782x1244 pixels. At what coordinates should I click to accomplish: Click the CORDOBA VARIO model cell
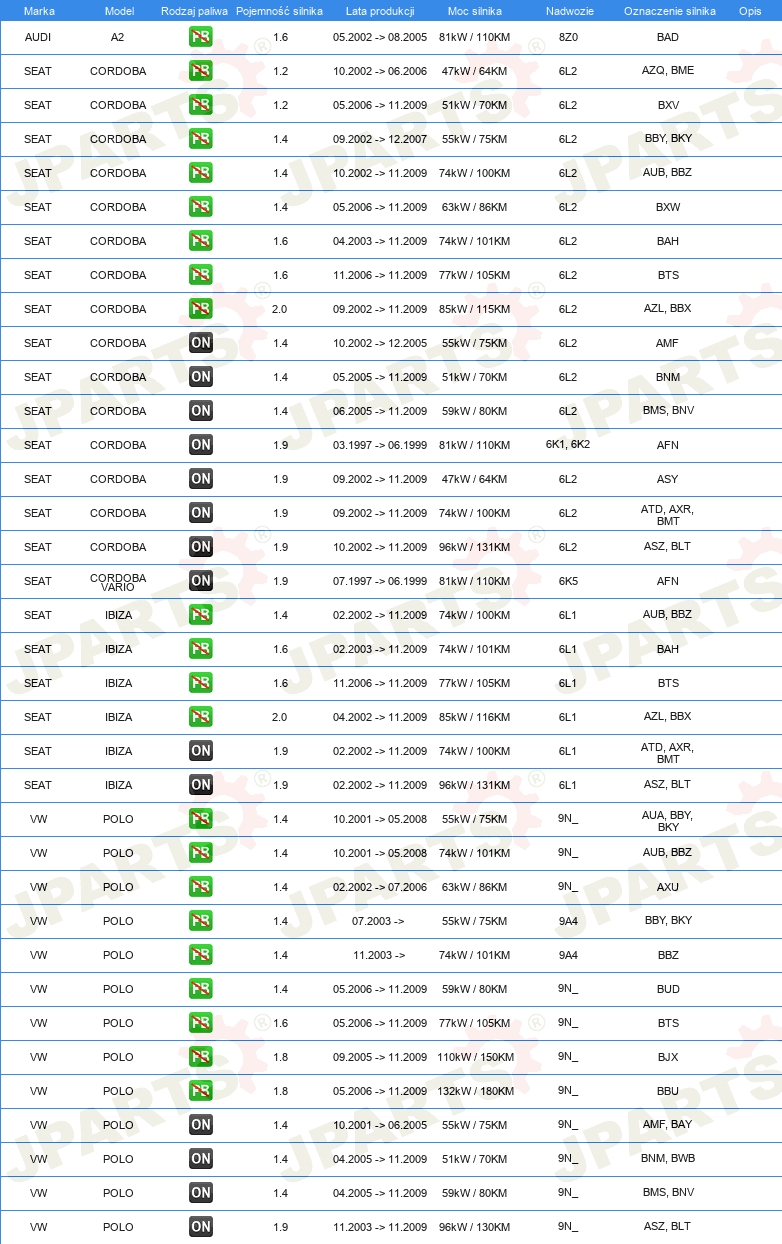[x=118, y=582]
